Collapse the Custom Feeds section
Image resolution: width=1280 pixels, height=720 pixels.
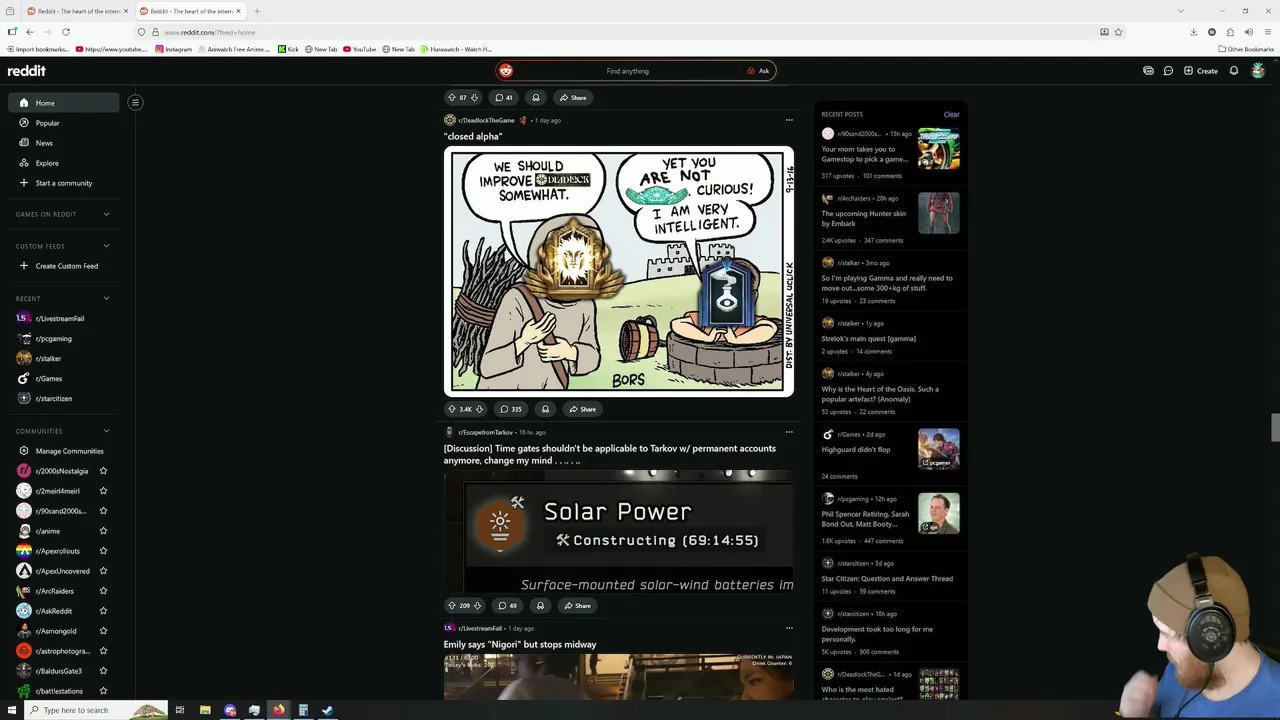coord(106,246)
